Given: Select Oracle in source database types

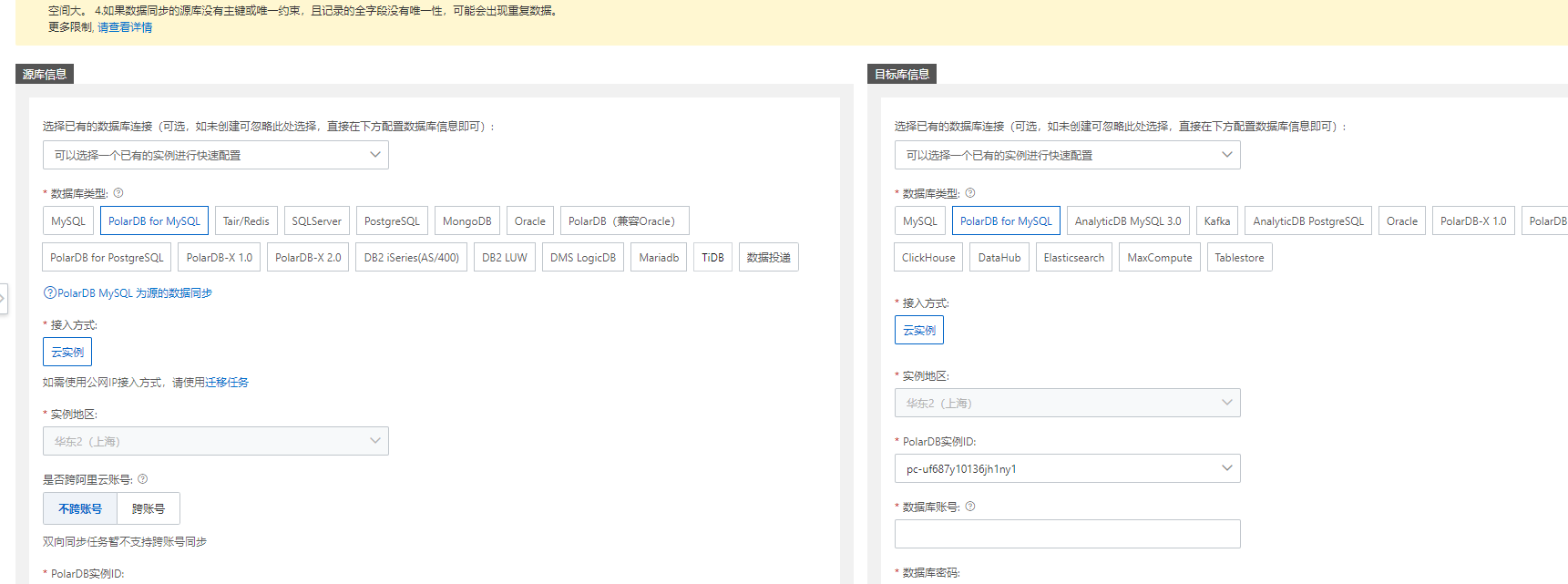Looking at the screenshot, I should click(x=530, y=221).
